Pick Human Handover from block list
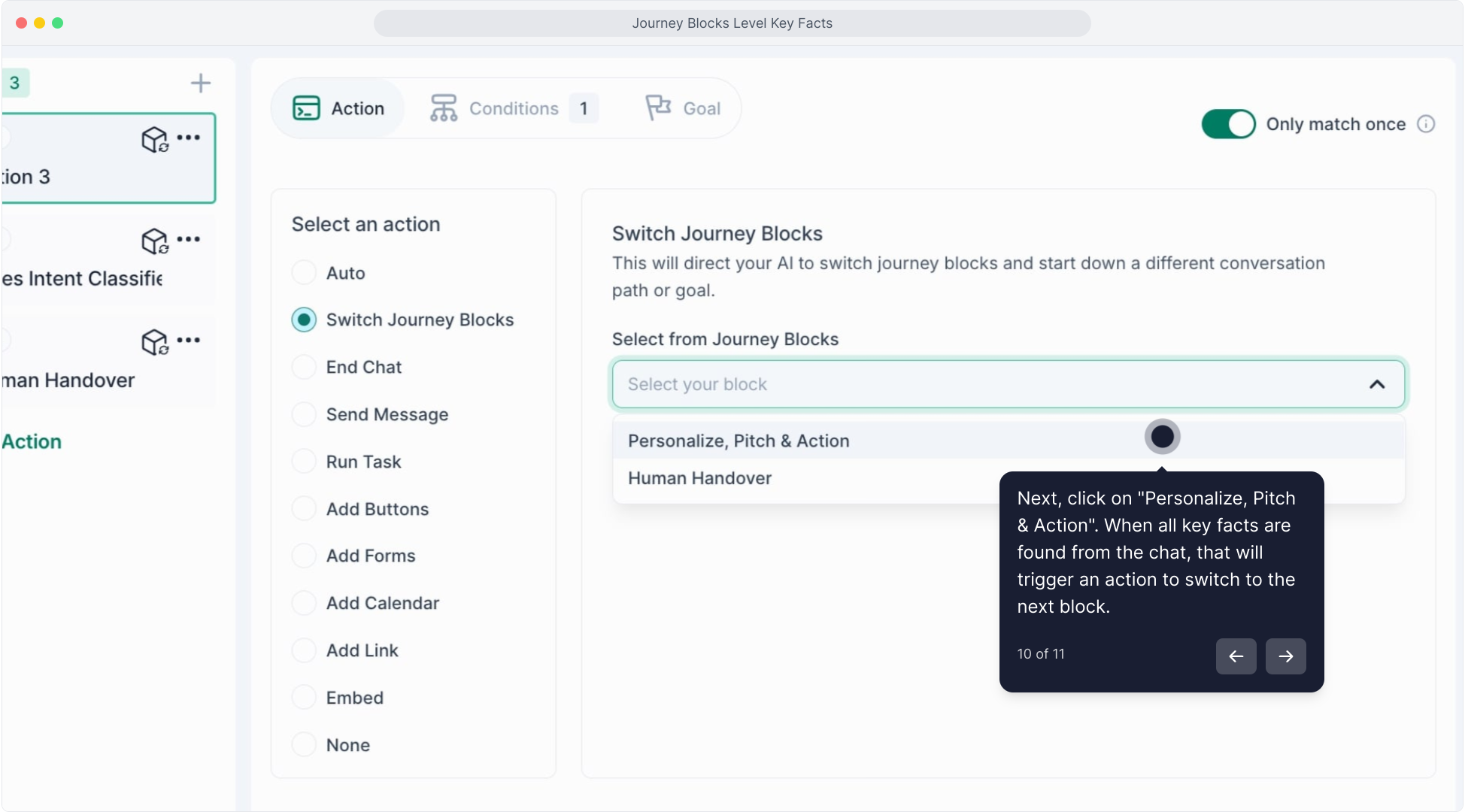Image resolution: width=1465 pixels, height=812 pixels. pyautogui.click(x=699, y=478)
